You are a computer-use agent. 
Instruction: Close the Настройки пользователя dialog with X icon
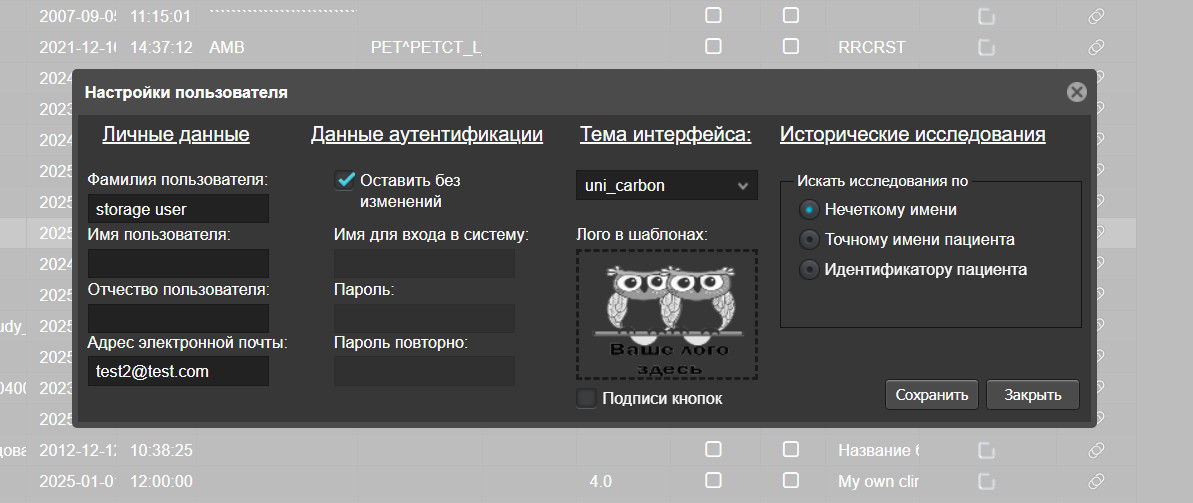1076,93
